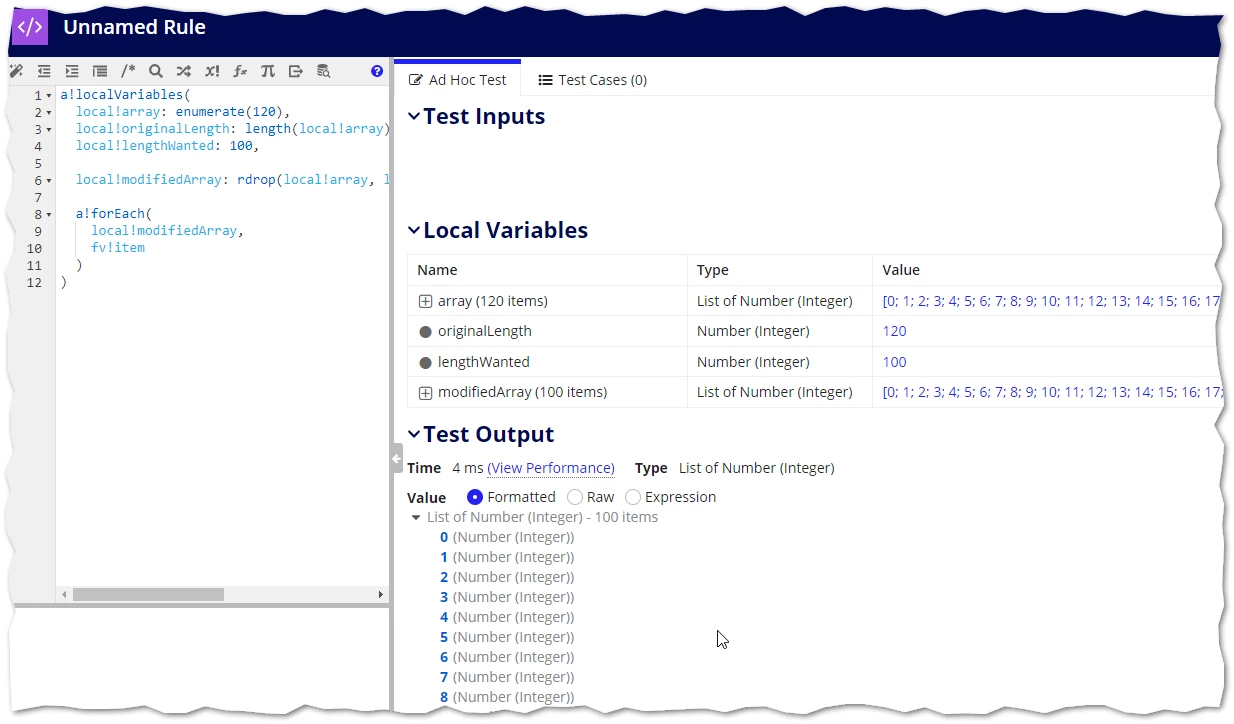The width and height of the screenshot is (1234, 724).
Task: Click the indent code toolbar icon
Action: click(72, 71)
